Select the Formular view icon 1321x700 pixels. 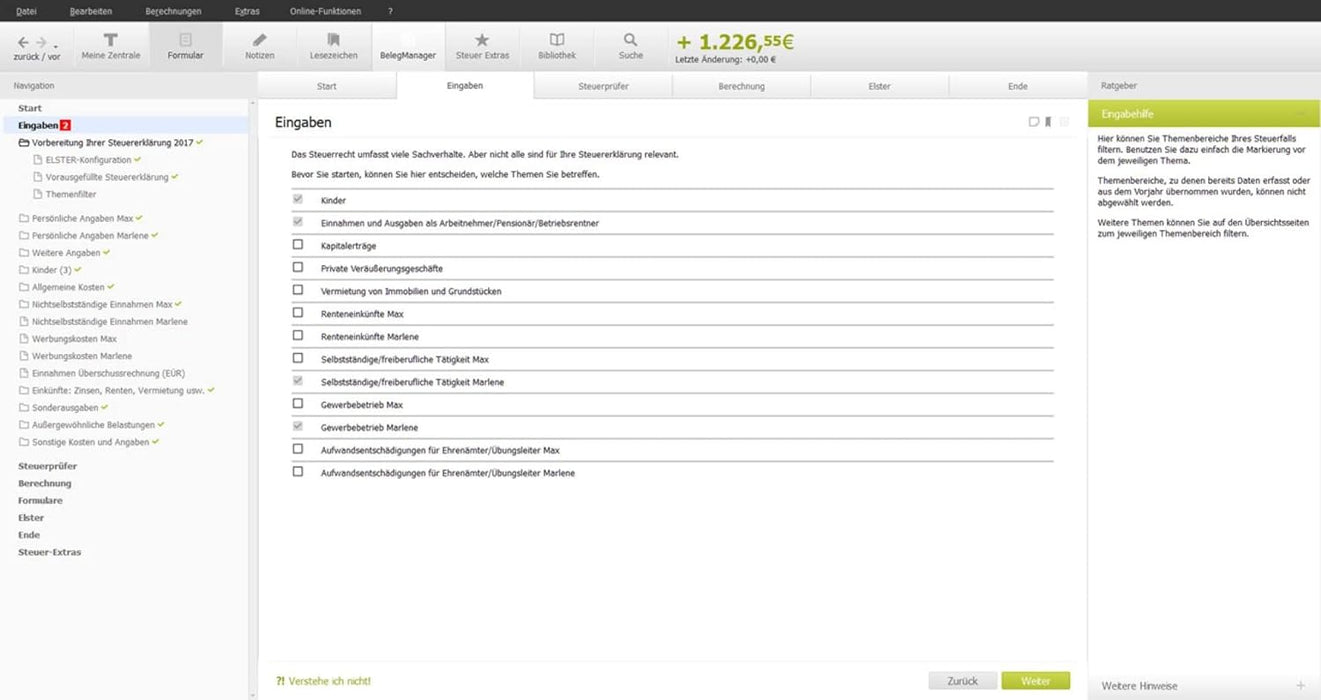coord(185,44)
